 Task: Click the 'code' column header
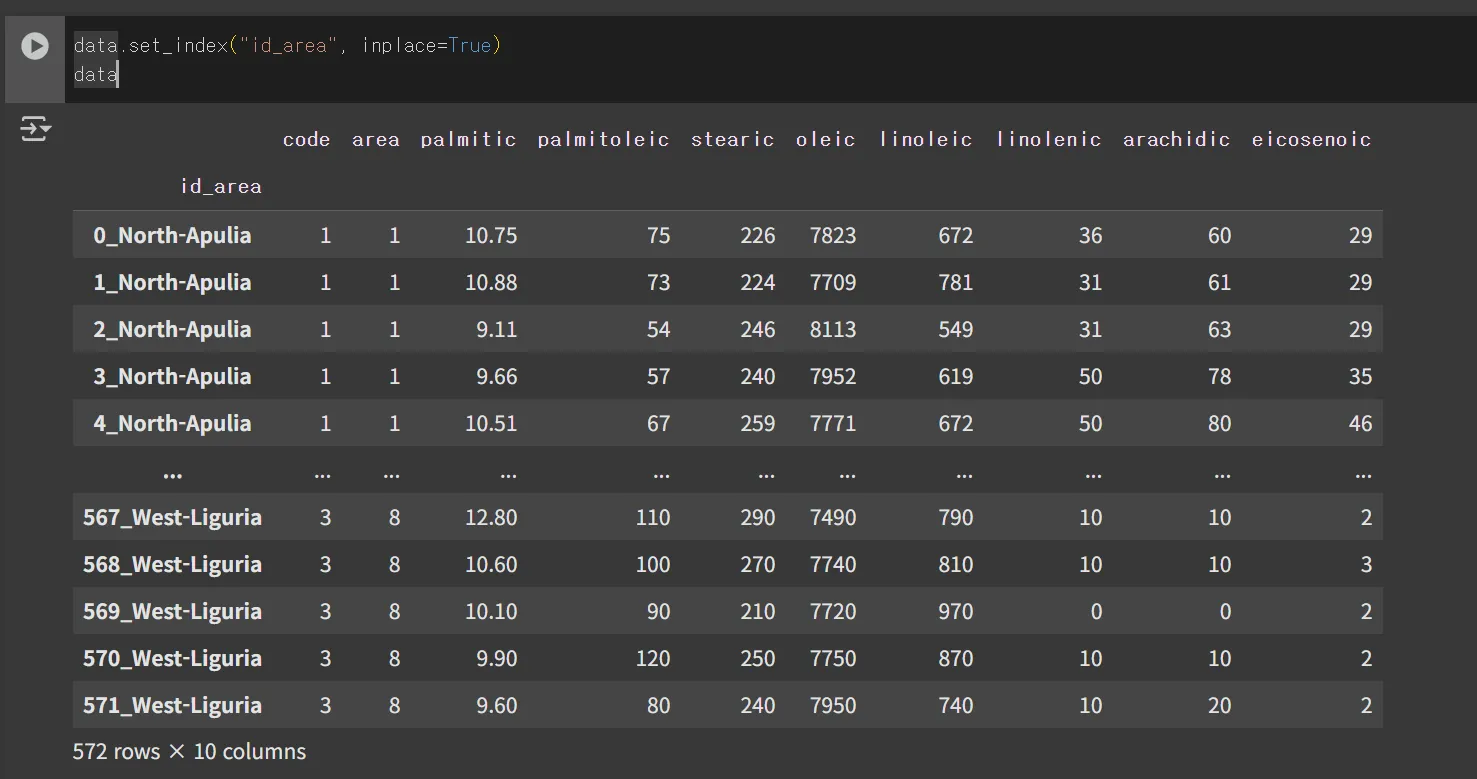click(x=307, y=140)
